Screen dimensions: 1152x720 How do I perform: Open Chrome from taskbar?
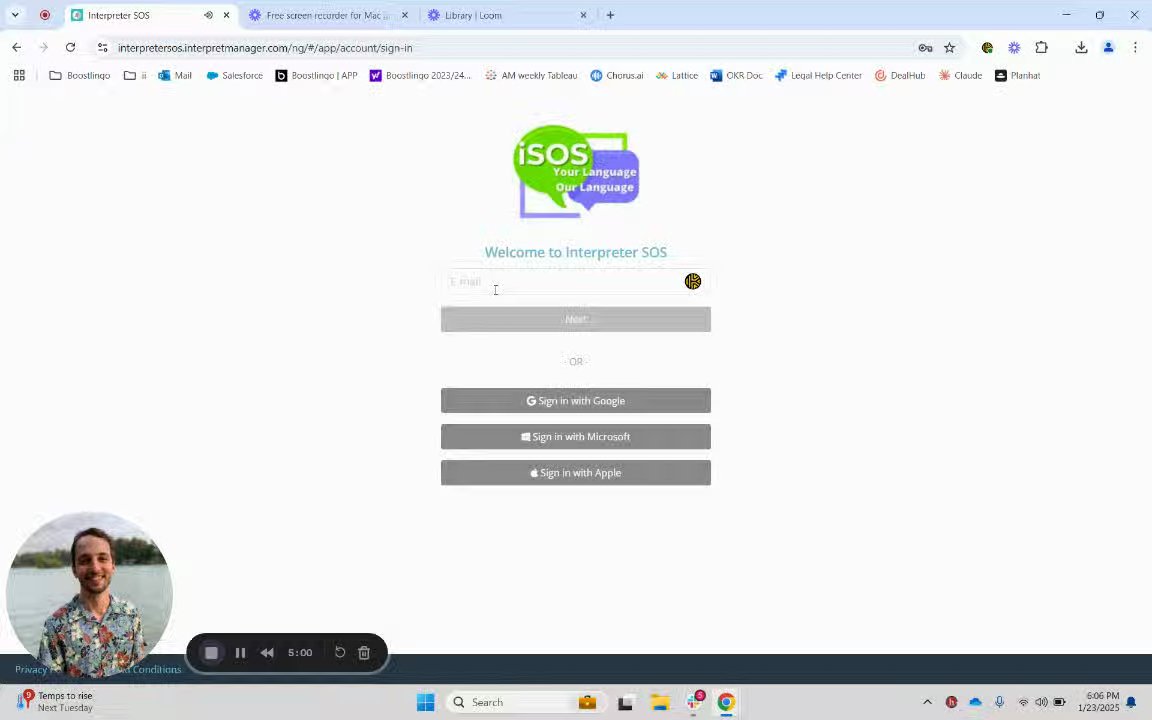point(726,702)
